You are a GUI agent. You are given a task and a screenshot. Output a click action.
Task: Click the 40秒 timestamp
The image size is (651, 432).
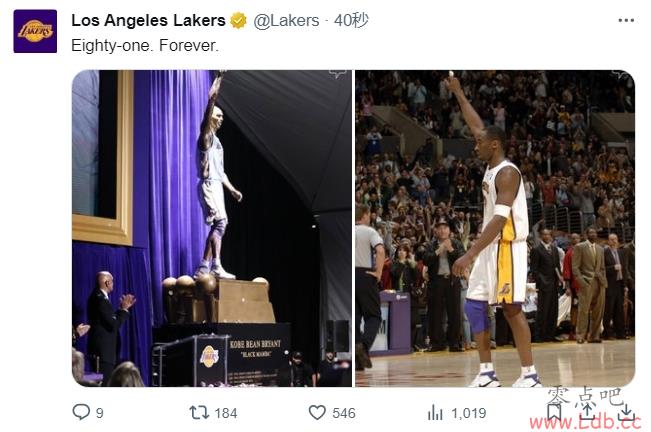[351, 20]
